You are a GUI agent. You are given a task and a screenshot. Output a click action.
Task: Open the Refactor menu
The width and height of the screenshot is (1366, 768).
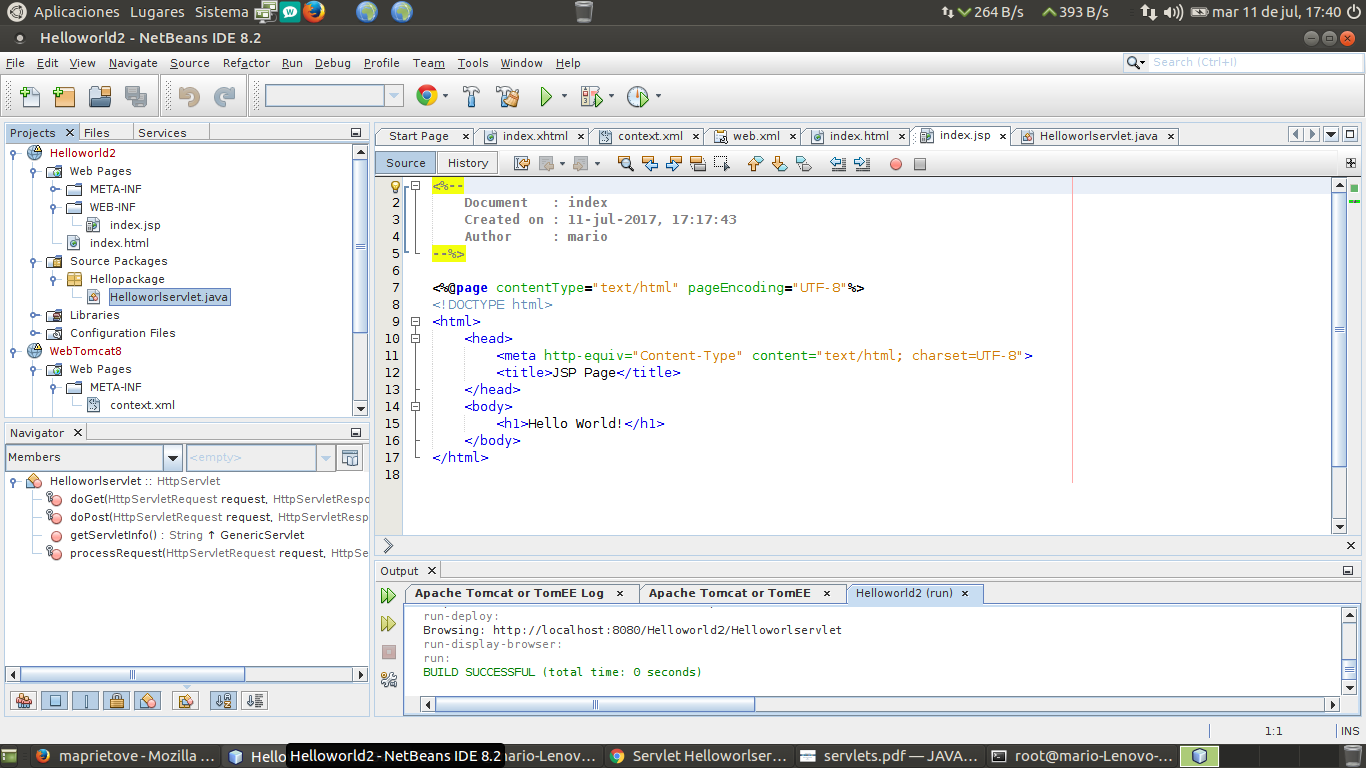pos(246,63)
